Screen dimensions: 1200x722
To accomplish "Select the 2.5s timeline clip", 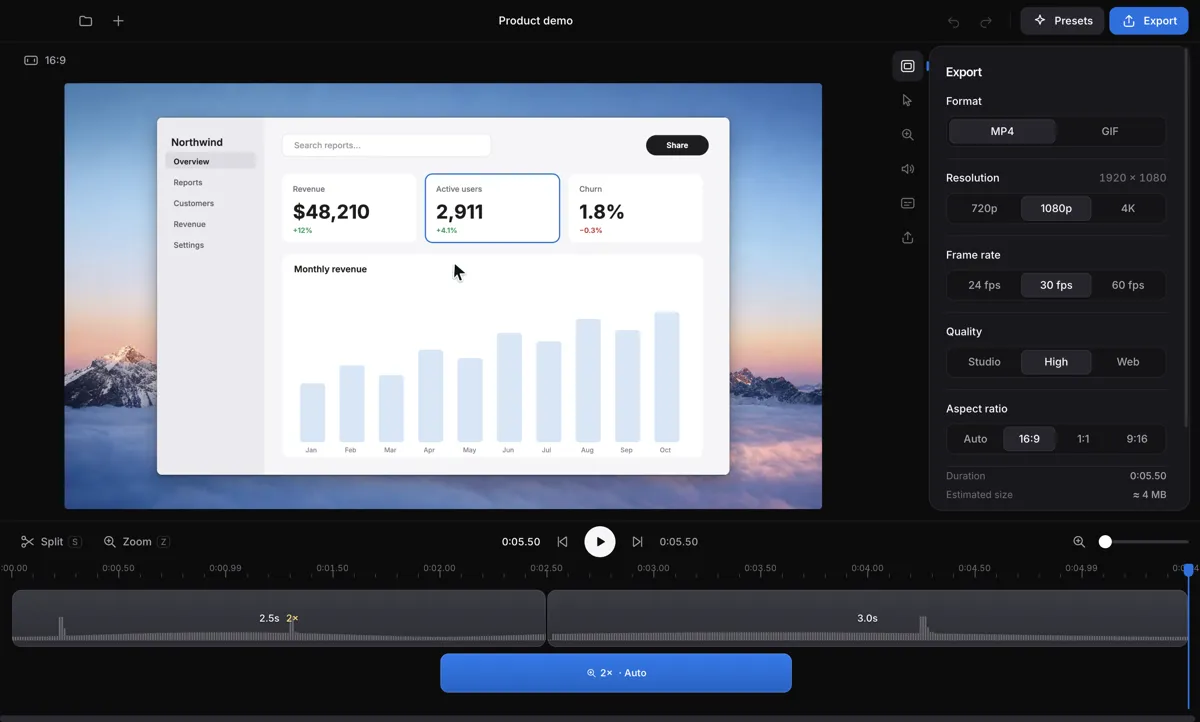I will pos(279,618).
